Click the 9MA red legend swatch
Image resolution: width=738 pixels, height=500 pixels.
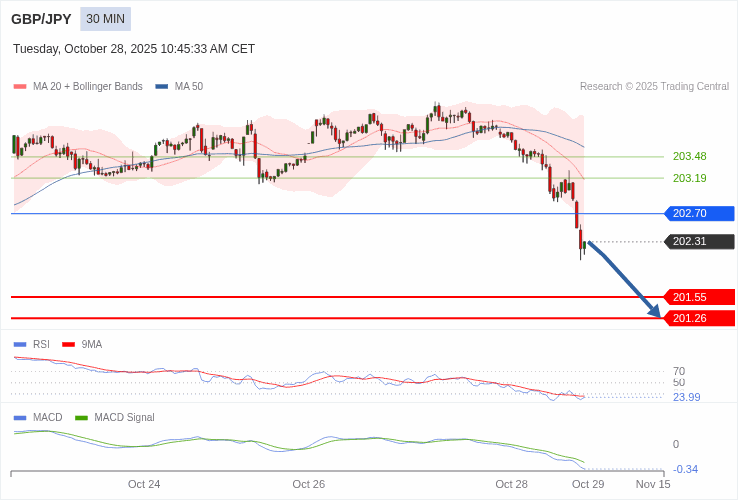[69, 345]
